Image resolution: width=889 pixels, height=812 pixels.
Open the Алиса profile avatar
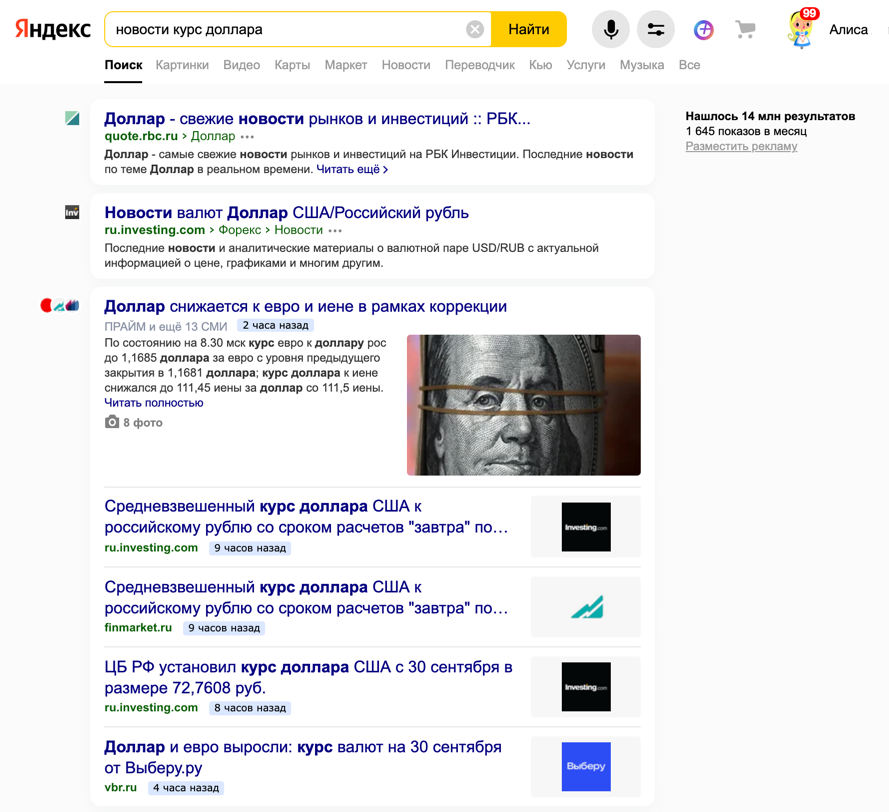point(801,30)
